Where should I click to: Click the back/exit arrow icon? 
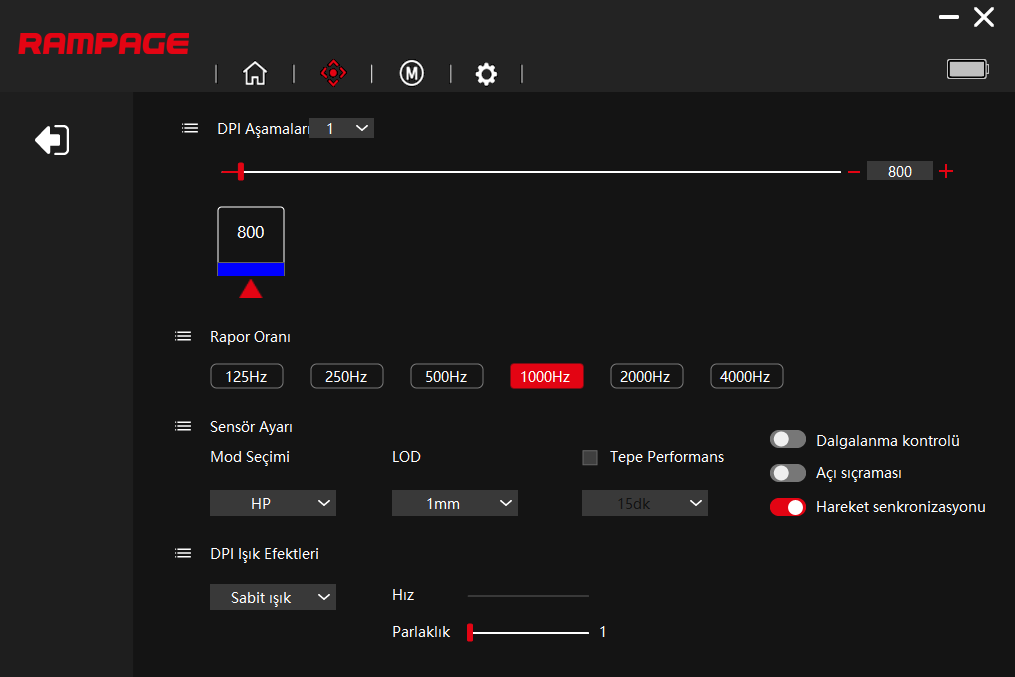(52, 140)
